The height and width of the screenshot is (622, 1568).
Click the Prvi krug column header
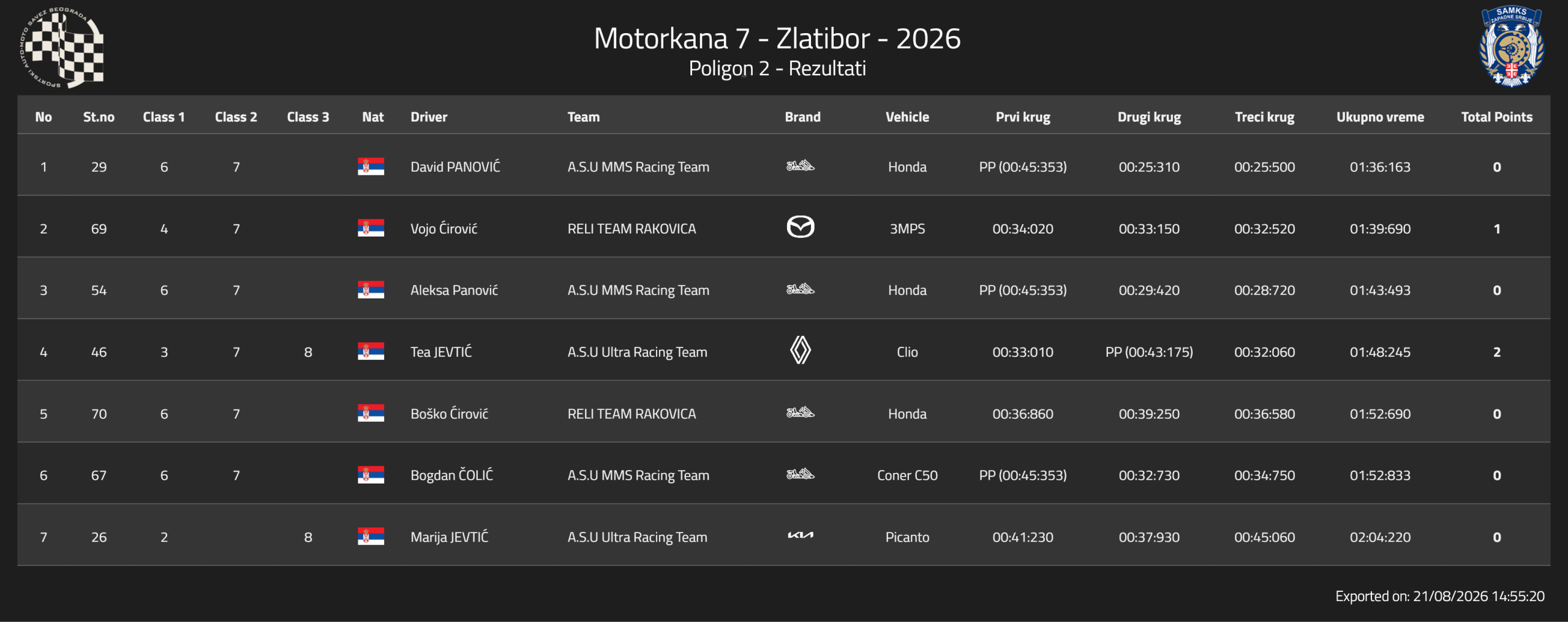1022,117
